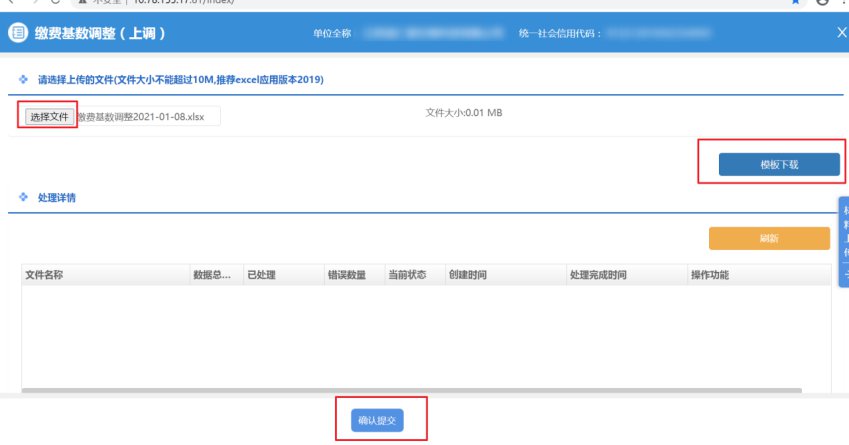Click the blue side tab on right edge
Screen dimensions: 849x445
844,241
